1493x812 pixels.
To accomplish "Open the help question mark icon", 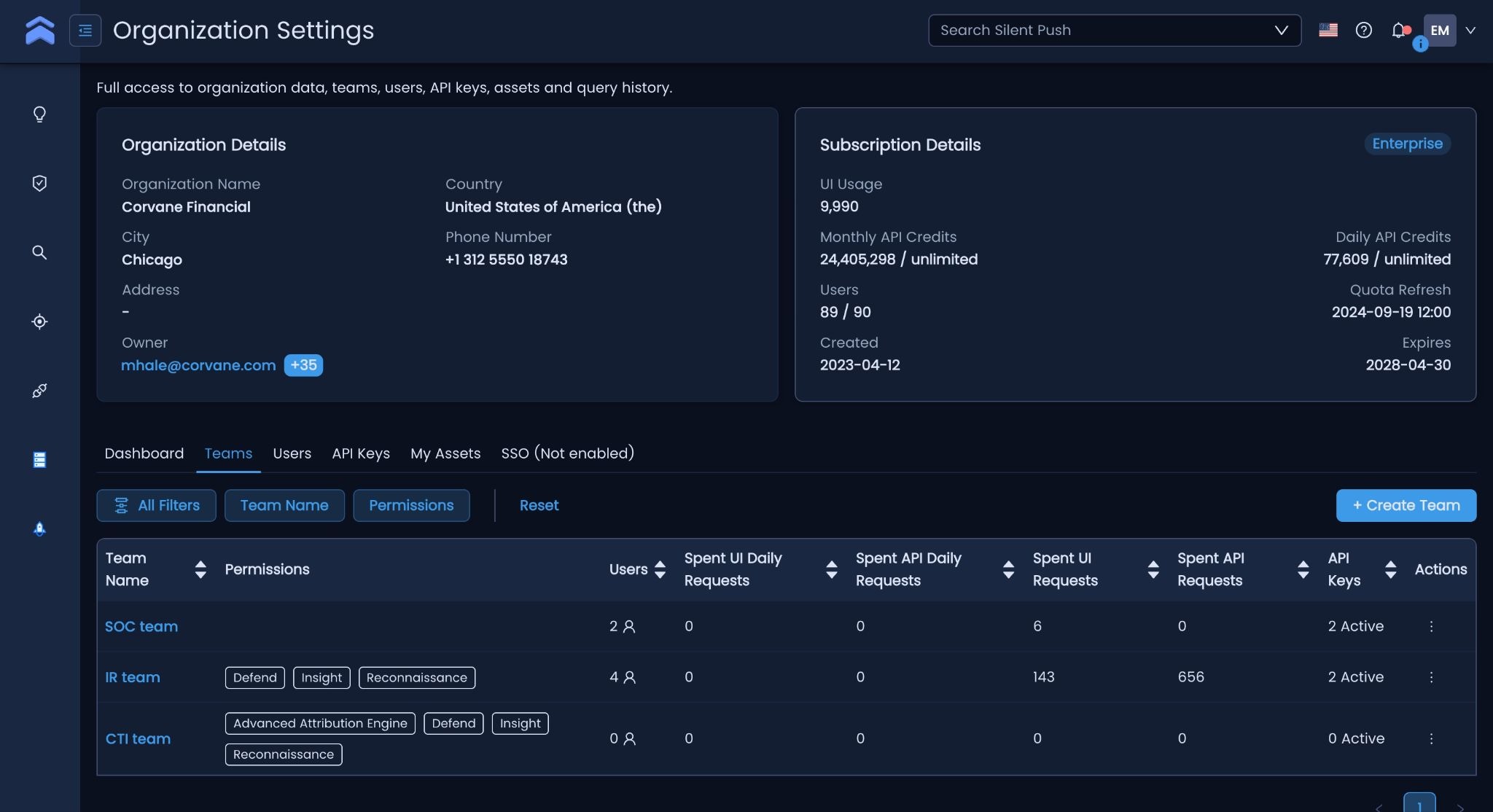I will pos(1364,31).
